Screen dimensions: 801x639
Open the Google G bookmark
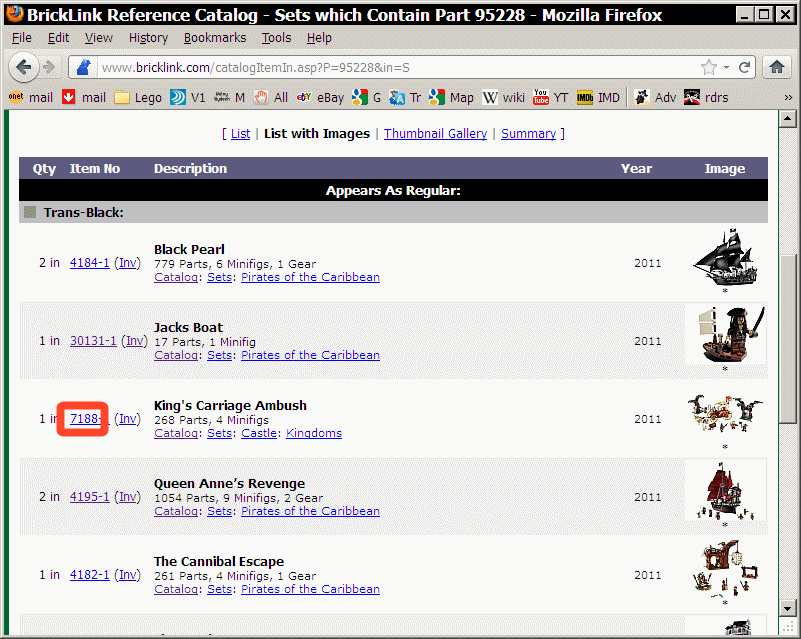pyautogui.click(x=366, y=97)
